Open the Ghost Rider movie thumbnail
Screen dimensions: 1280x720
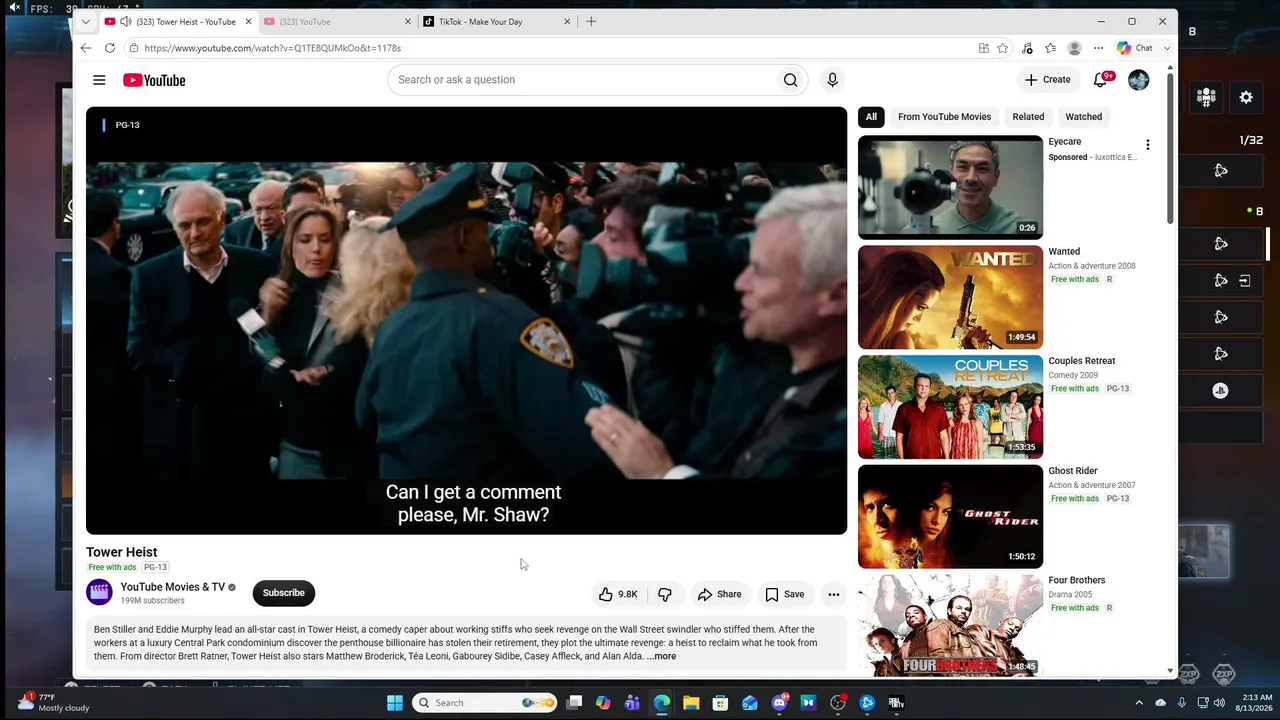click(950, 517)
